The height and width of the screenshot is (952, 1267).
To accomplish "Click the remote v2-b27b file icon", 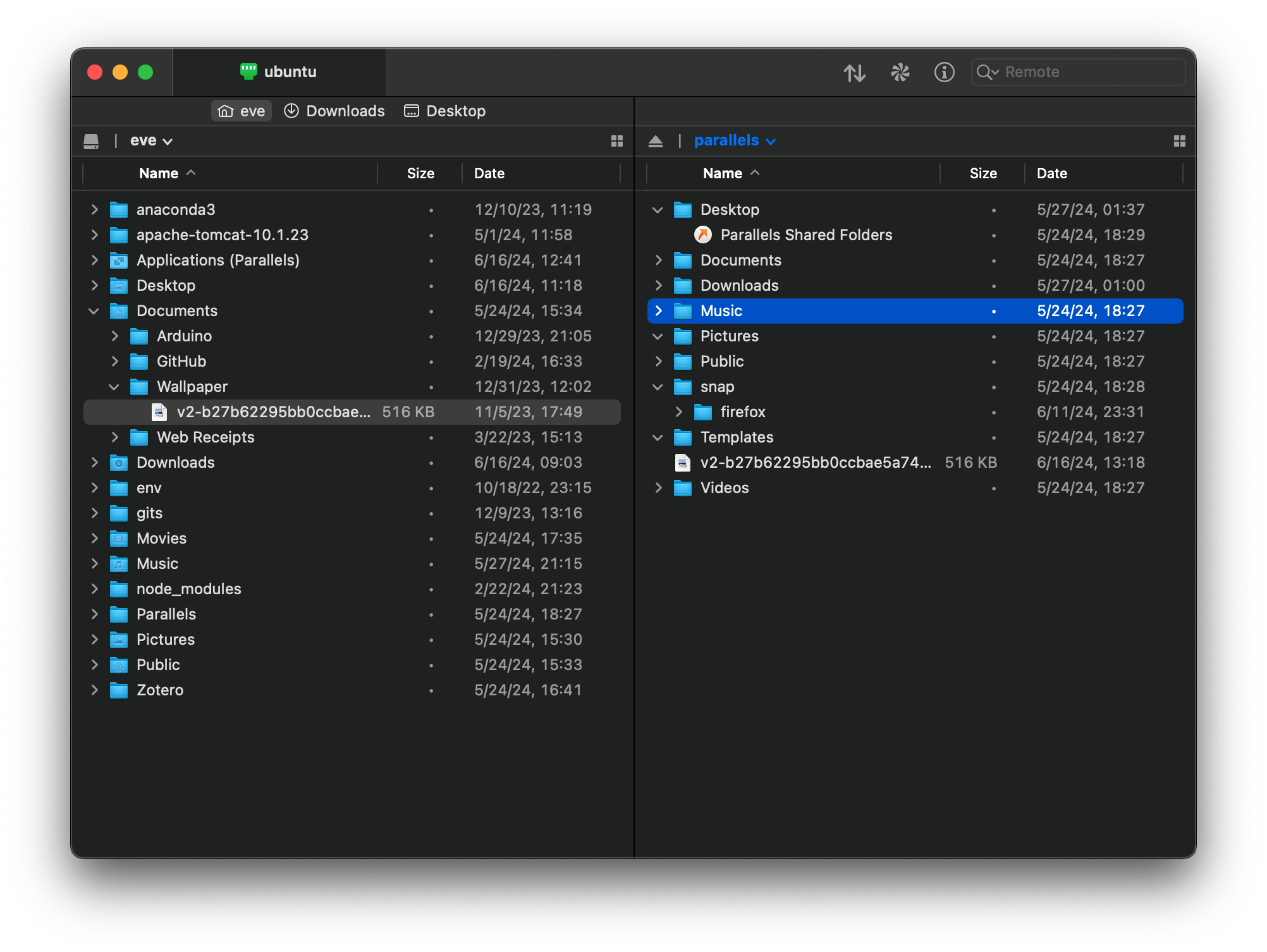I will pyautogui.click(x=683, y=463).
